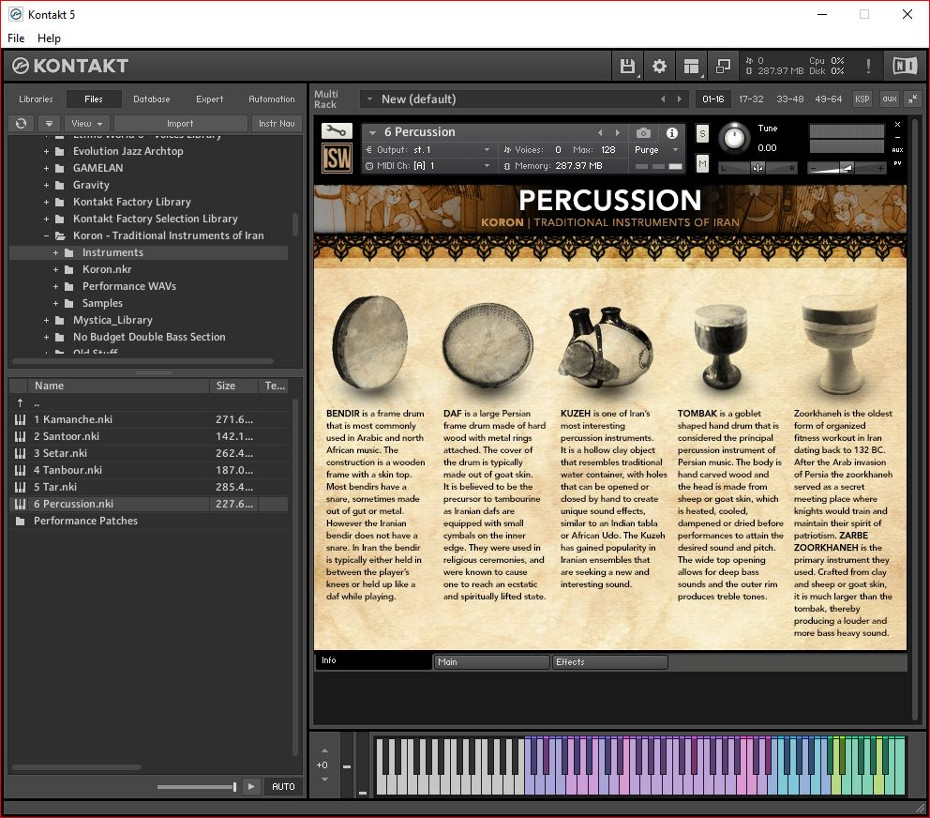Expand the Evolution Jazz Archtop folder
The height and width of the screenshot is (818, 930).
46,152
